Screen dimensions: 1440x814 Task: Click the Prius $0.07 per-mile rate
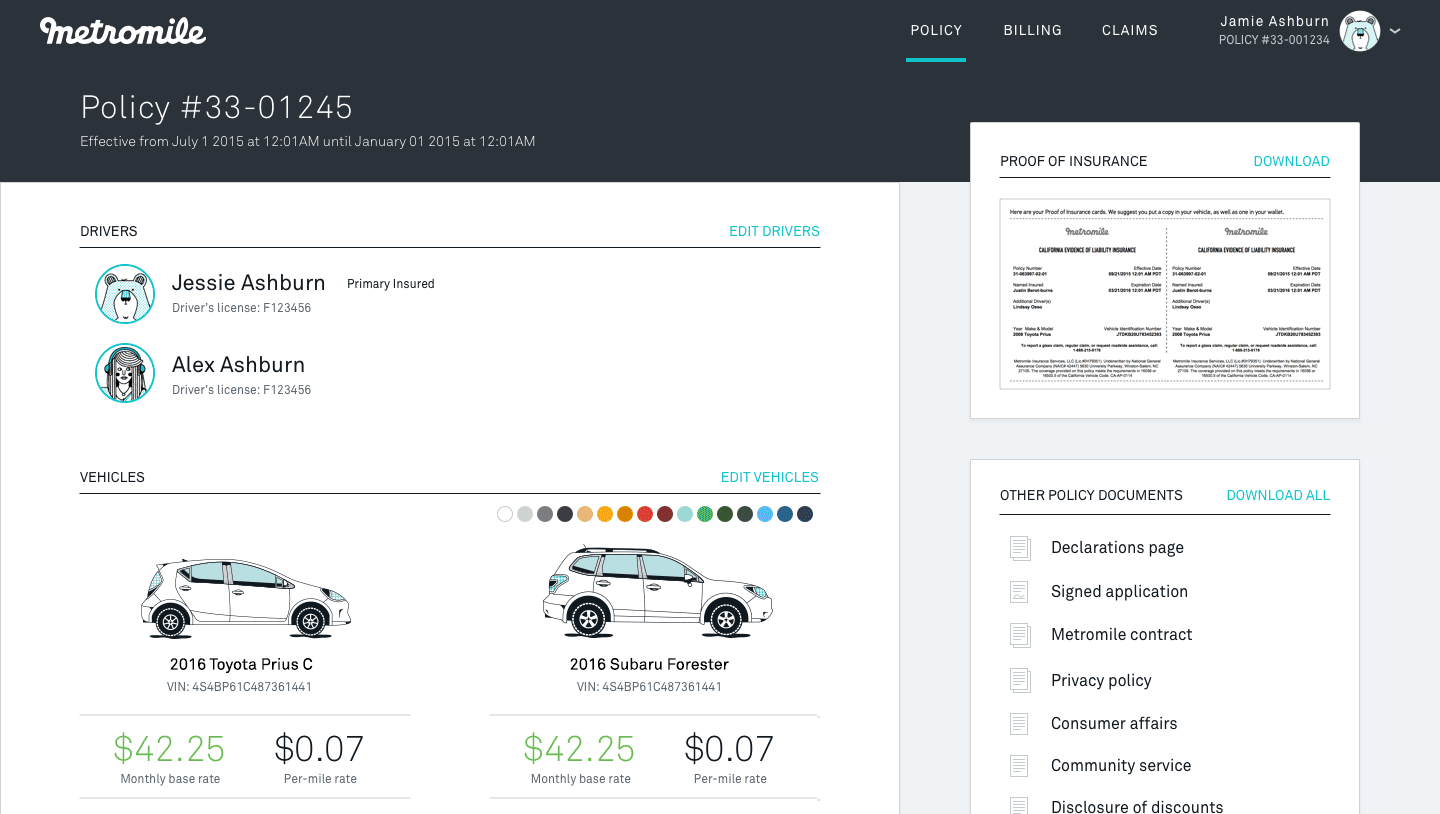pos(319,748)
